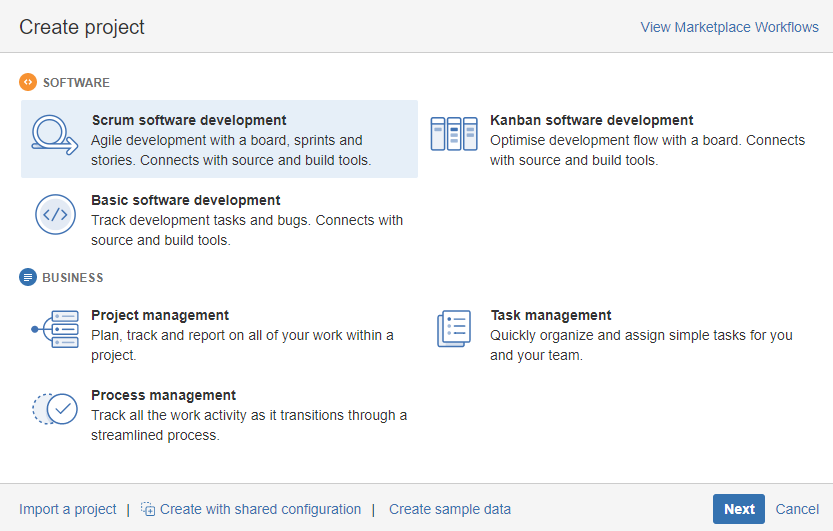Select Kanban software development title

591,121
